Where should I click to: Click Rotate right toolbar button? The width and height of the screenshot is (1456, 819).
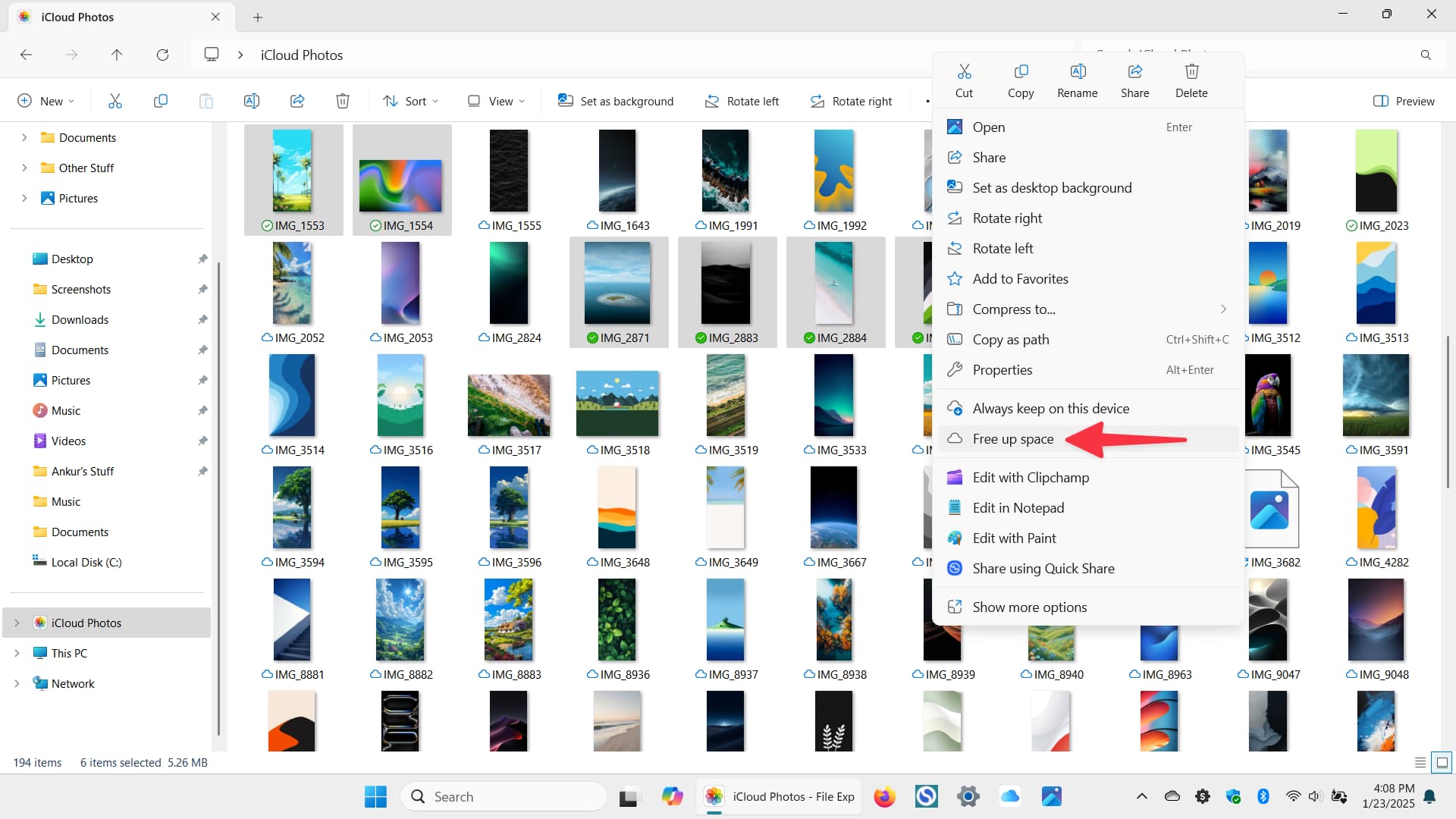(851, 101)
